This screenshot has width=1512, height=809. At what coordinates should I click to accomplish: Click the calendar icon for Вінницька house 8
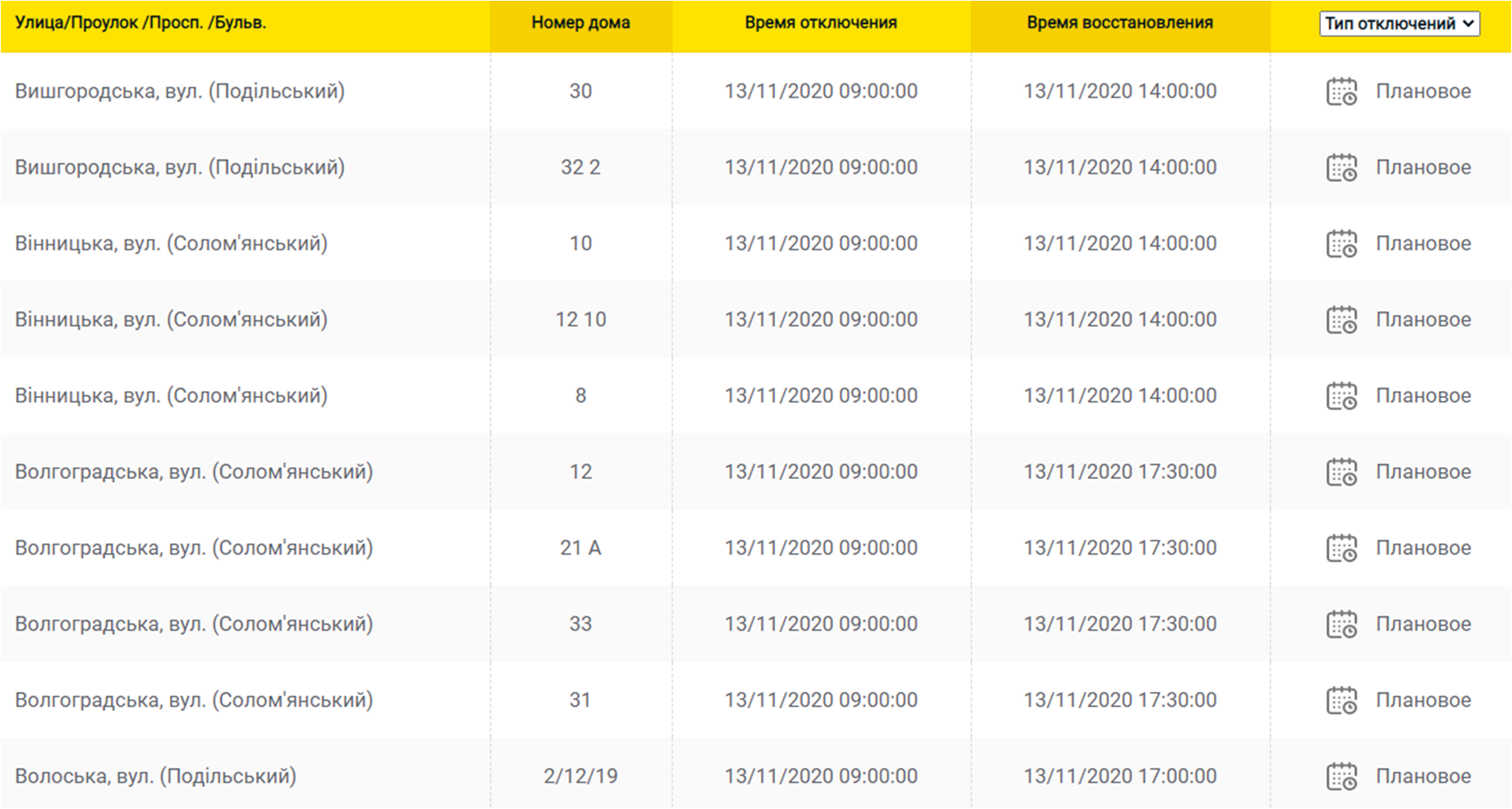pyautogui.click(x=1341, y=397)
